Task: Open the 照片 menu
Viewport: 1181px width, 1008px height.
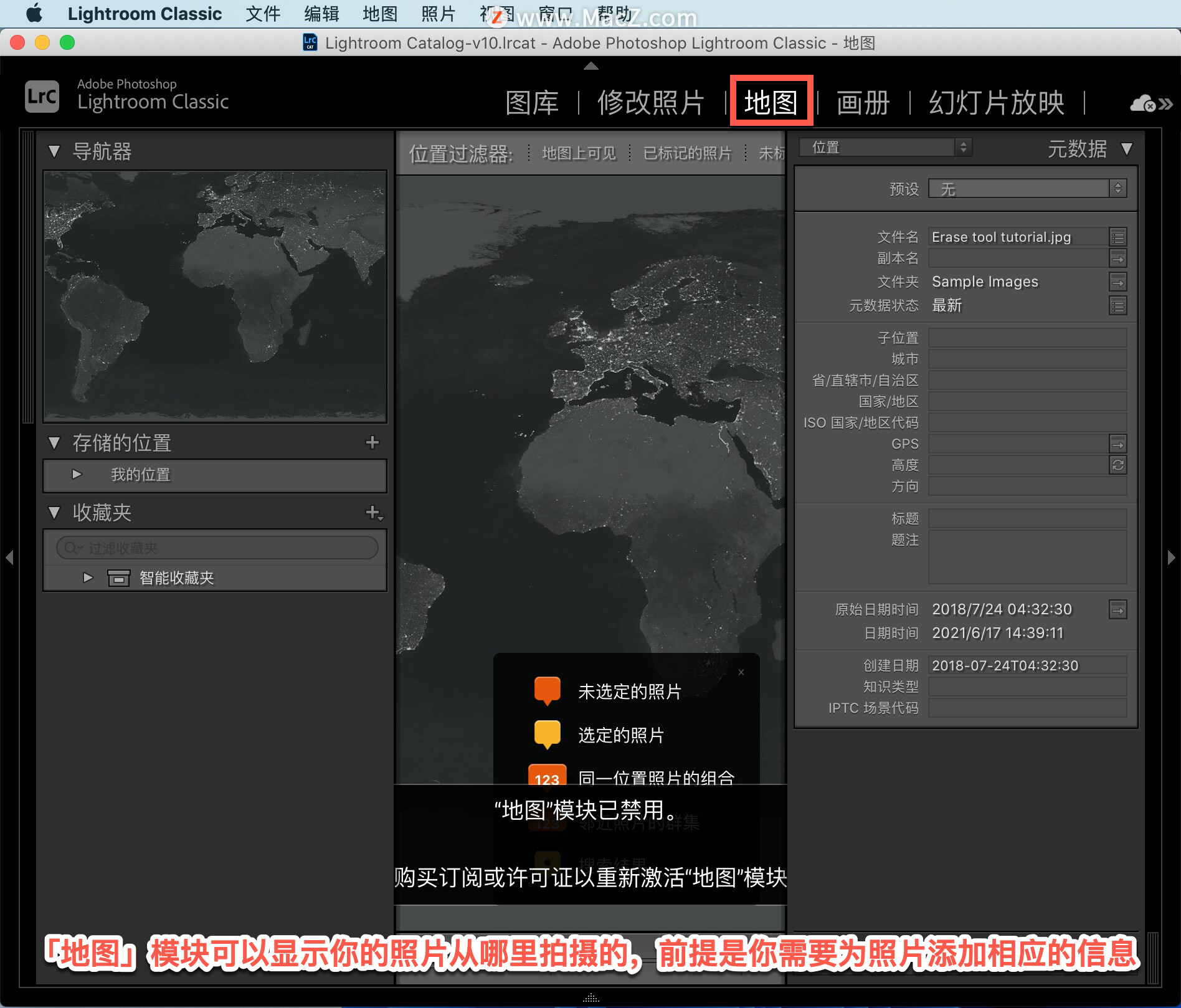Action: [x=439, y=13]
